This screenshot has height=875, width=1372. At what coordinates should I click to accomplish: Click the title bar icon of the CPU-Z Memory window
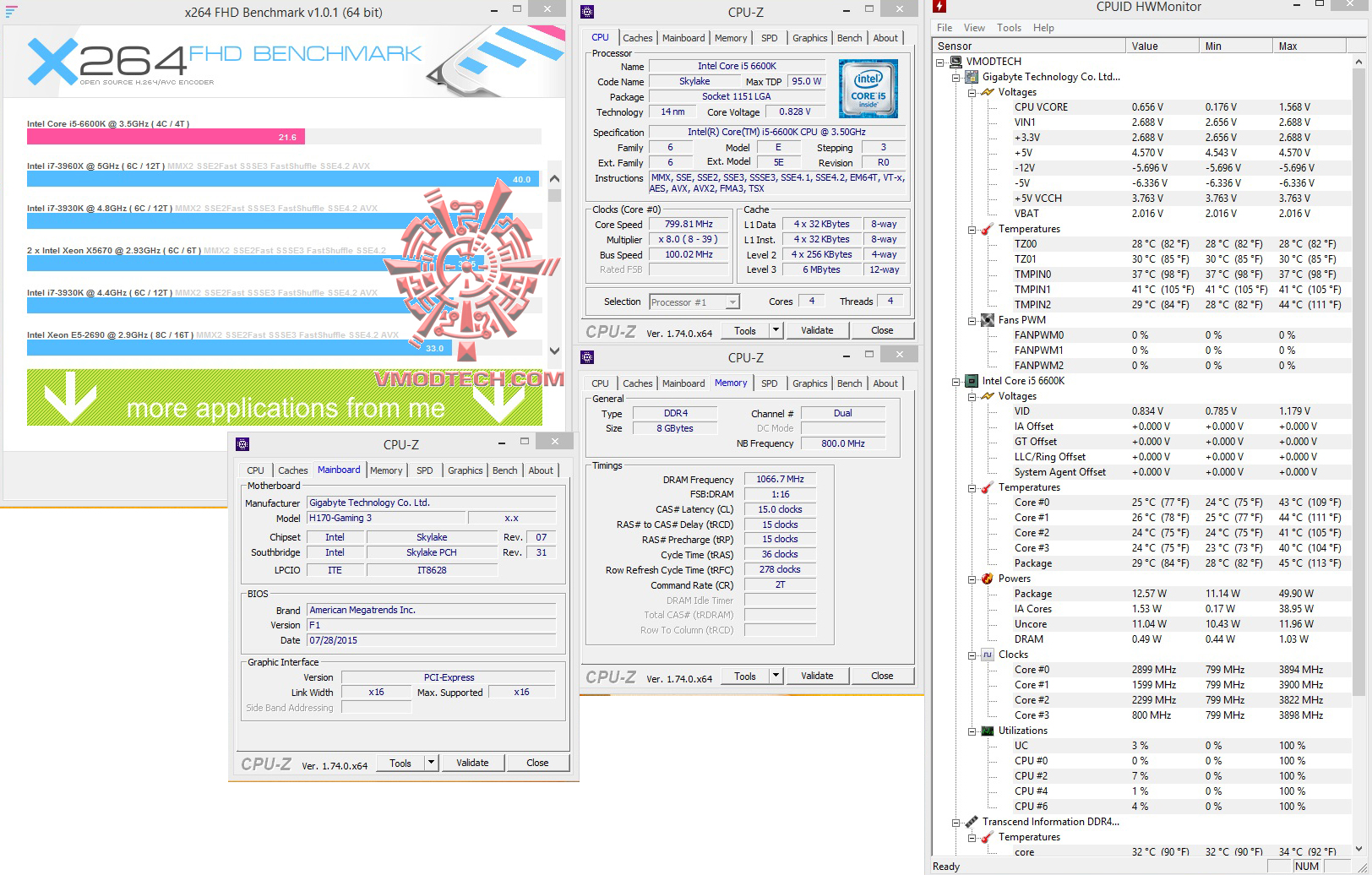(x=588, y=357)
